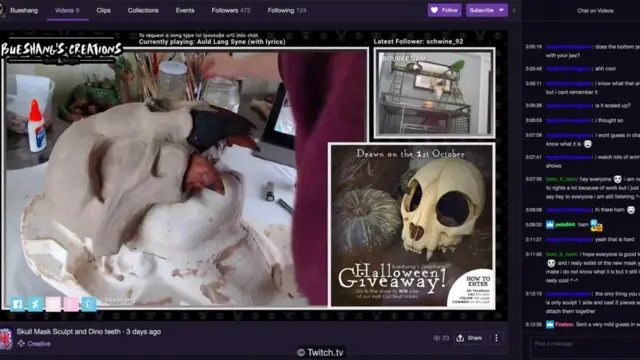The image size is (640, 360).
Task: Open the three-dot video options menu
Action: click(x=496, y=338)
